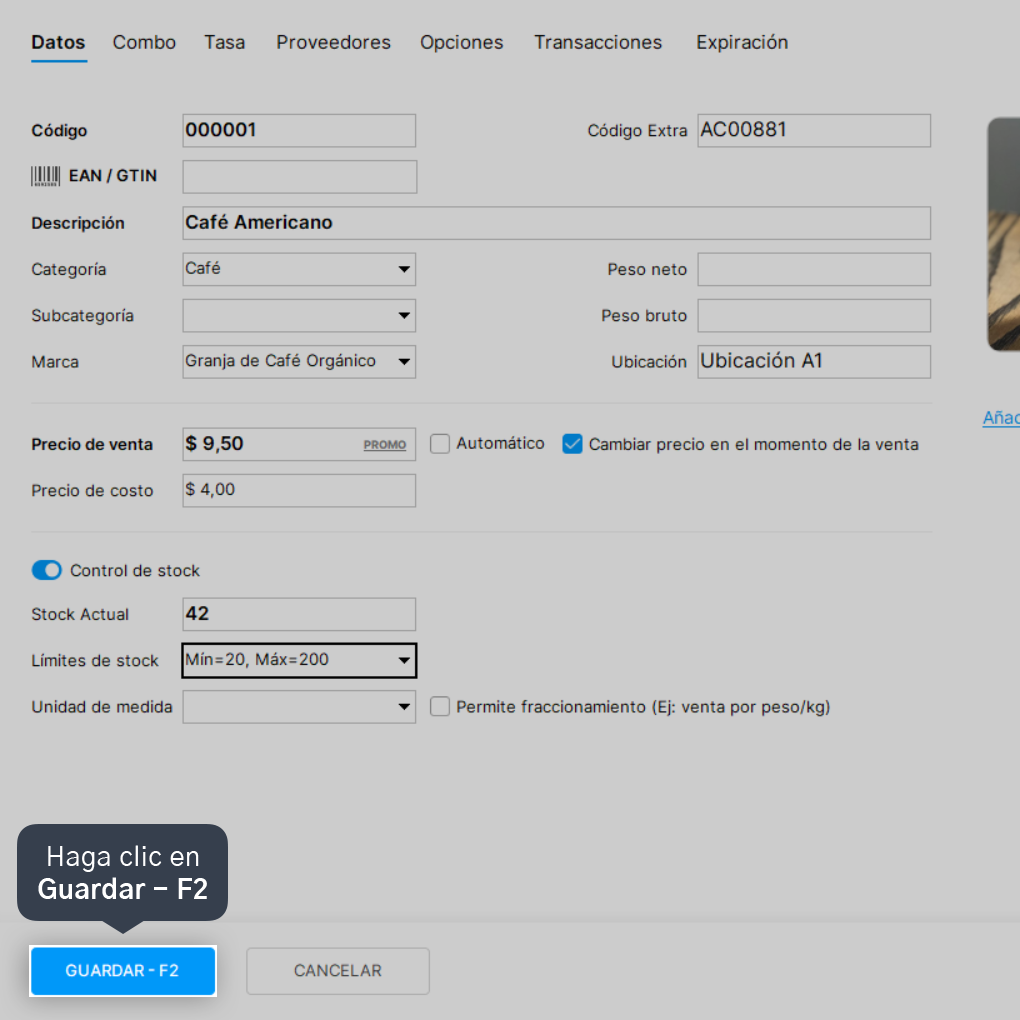Click the Cancelar button

[x=338, y=971]
